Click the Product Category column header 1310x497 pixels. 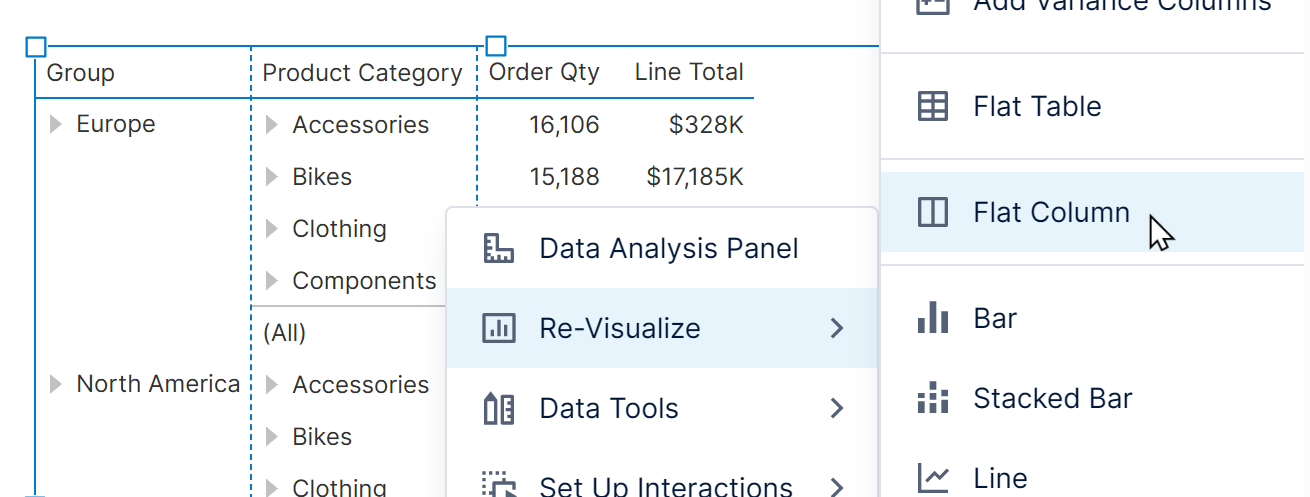[362, 73]
